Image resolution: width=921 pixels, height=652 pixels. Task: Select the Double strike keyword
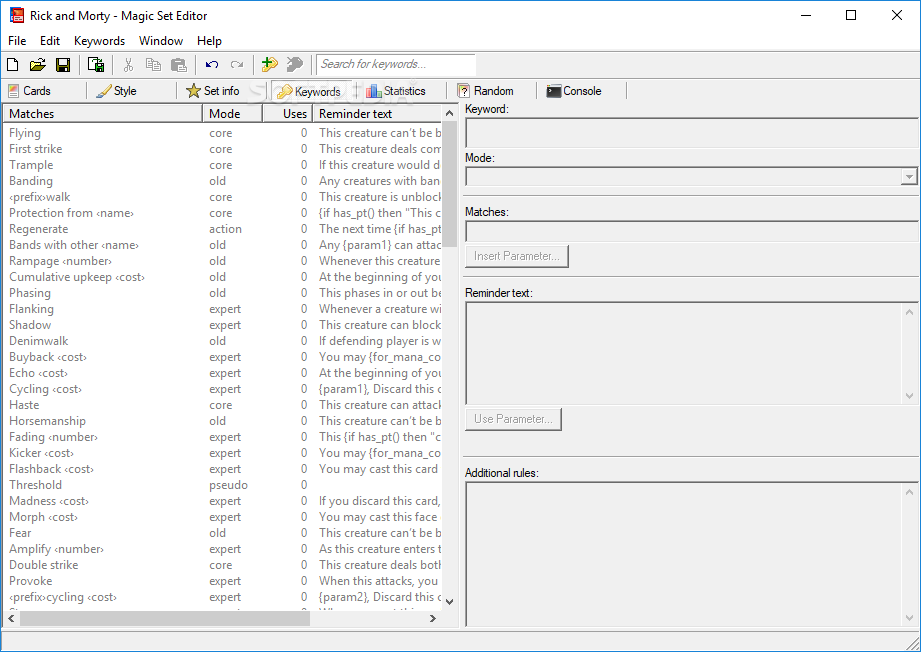[x=222, y=565]
